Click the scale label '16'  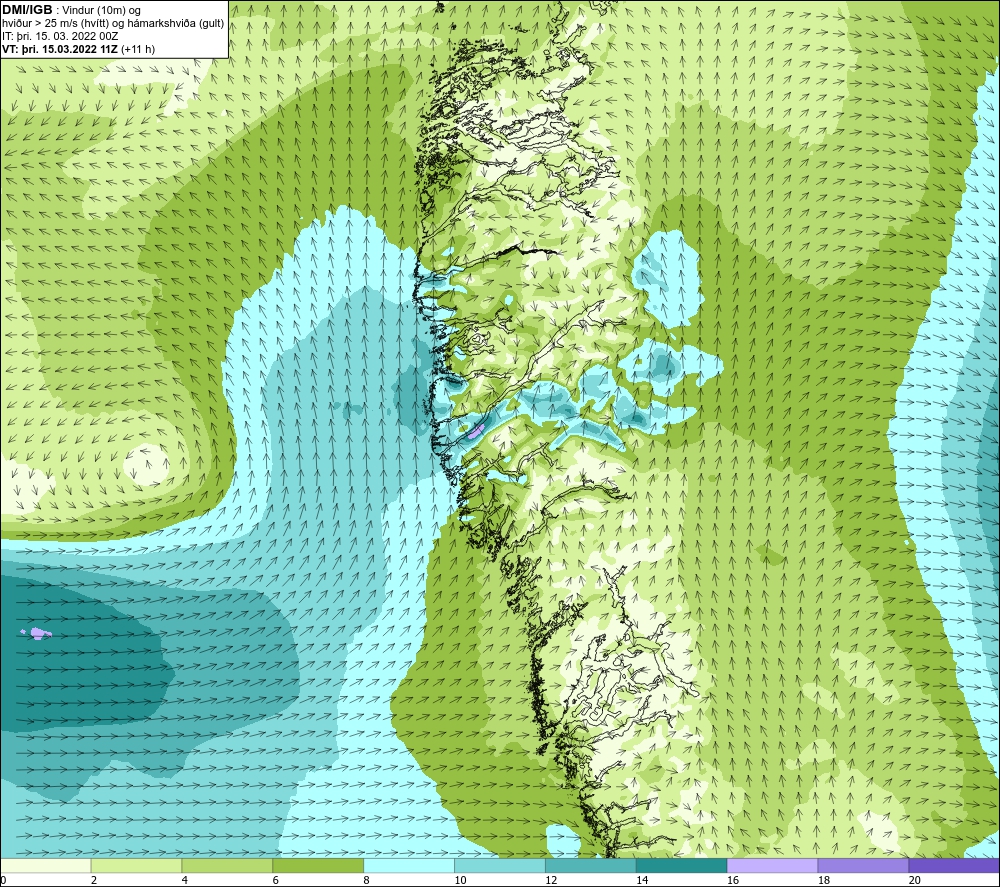pyautogui.click(x=733, y=881)
